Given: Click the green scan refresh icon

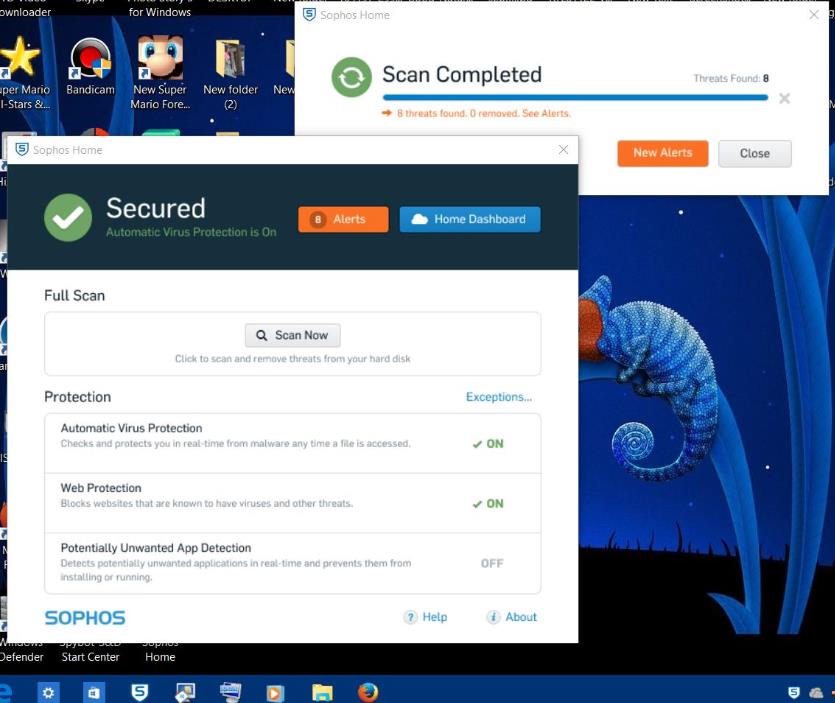Looking at the screenshot, I should click(x=351, y=77).
